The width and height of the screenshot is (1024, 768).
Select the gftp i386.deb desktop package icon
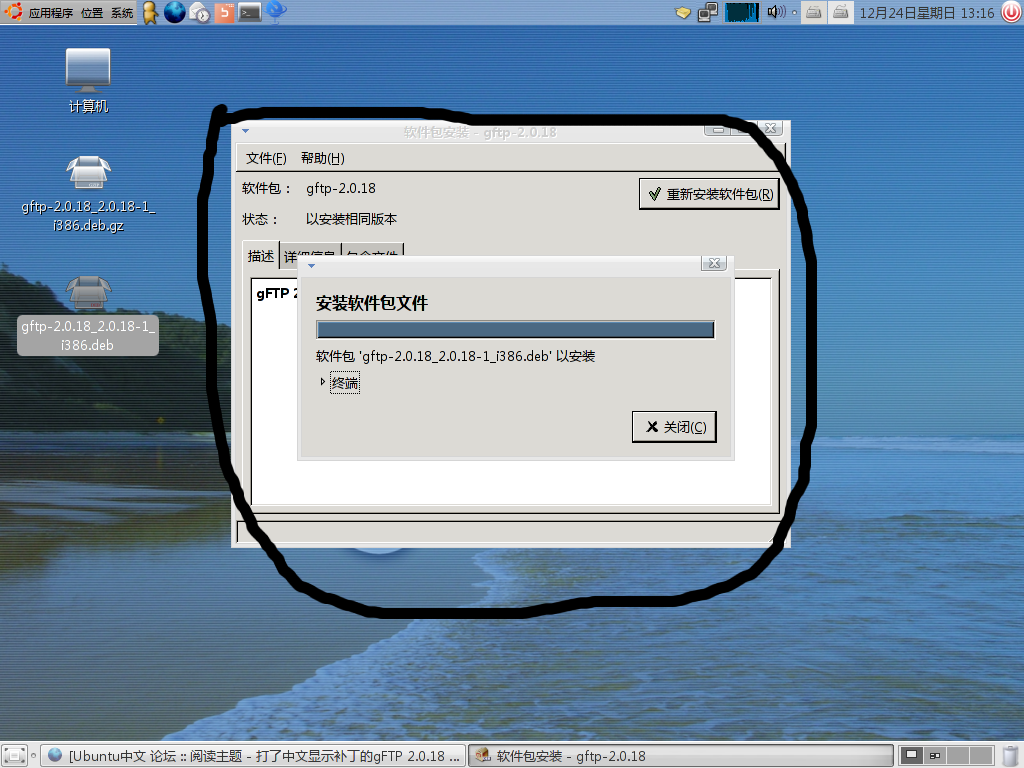pyautogui.click(x=88, y=315)
